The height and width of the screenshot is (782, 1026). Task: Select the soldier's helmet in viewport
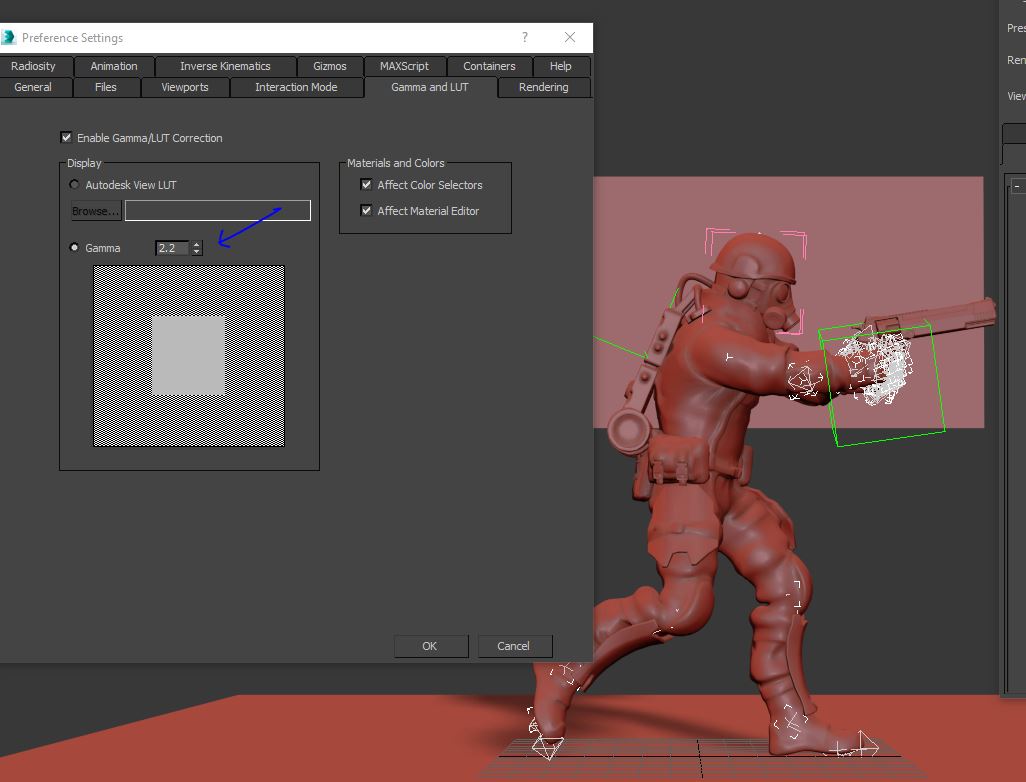click(752, 257)
